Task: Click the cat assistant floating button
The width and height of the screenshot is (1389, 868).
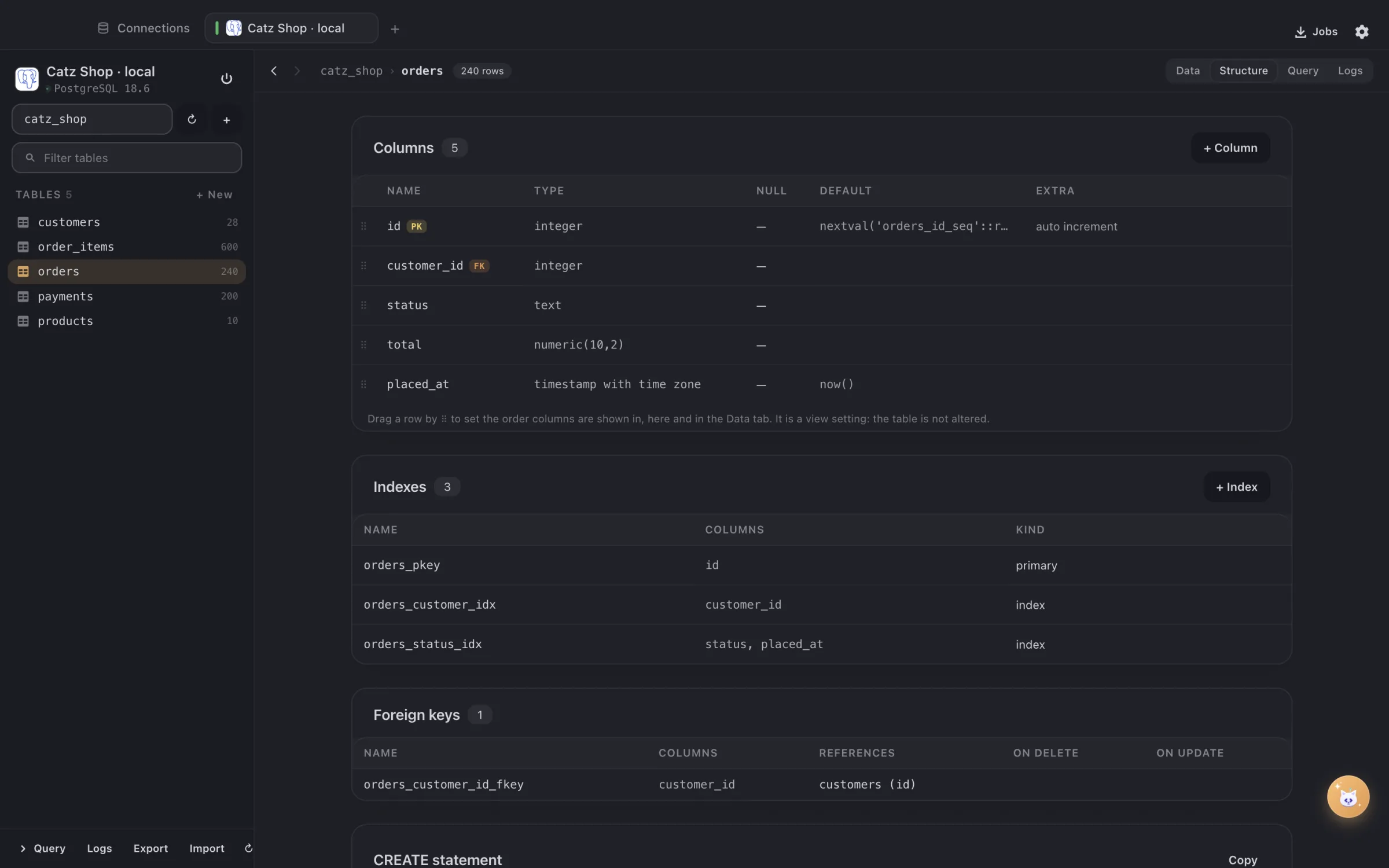Action: click(1348, 796)
